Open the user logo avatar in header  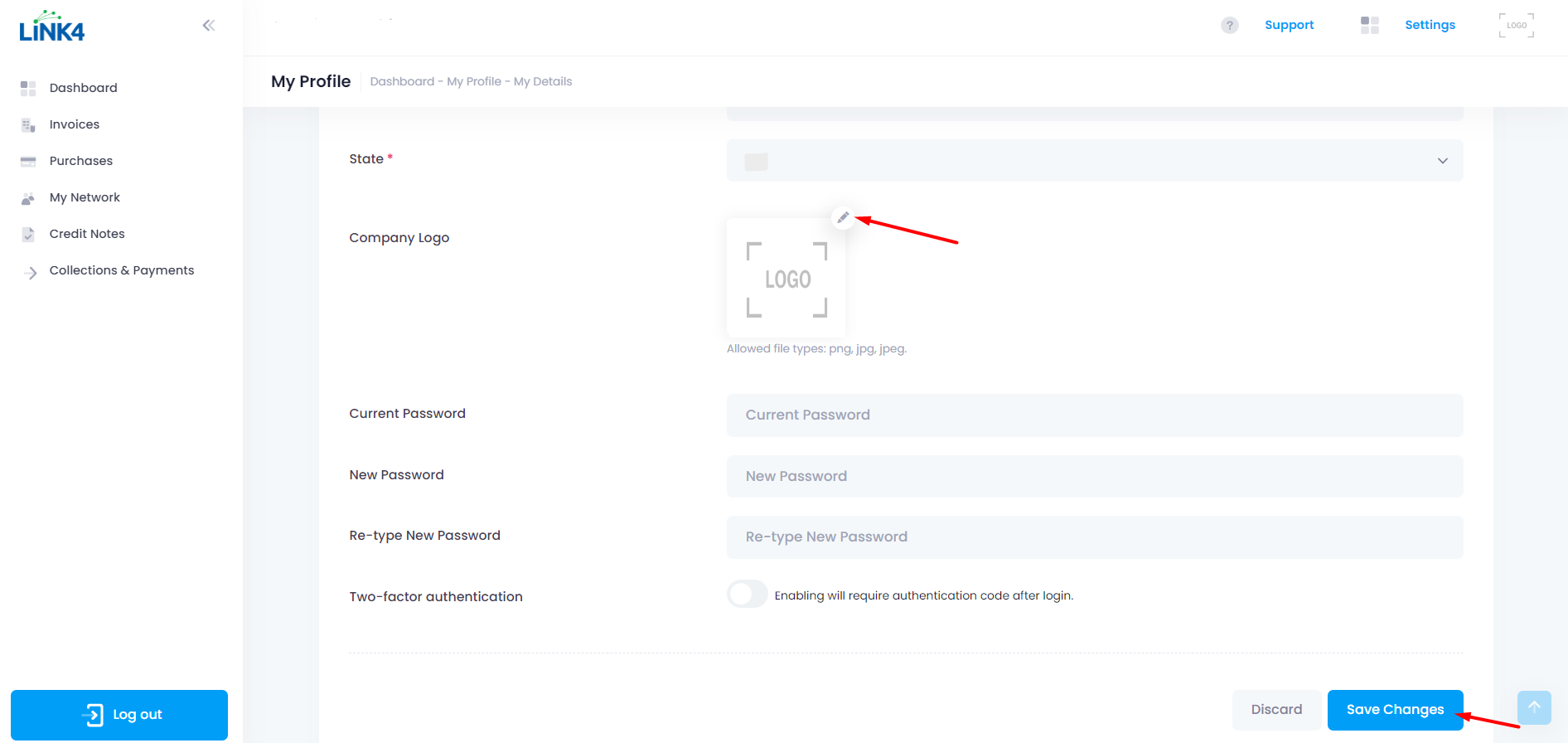click(1517, 26)
